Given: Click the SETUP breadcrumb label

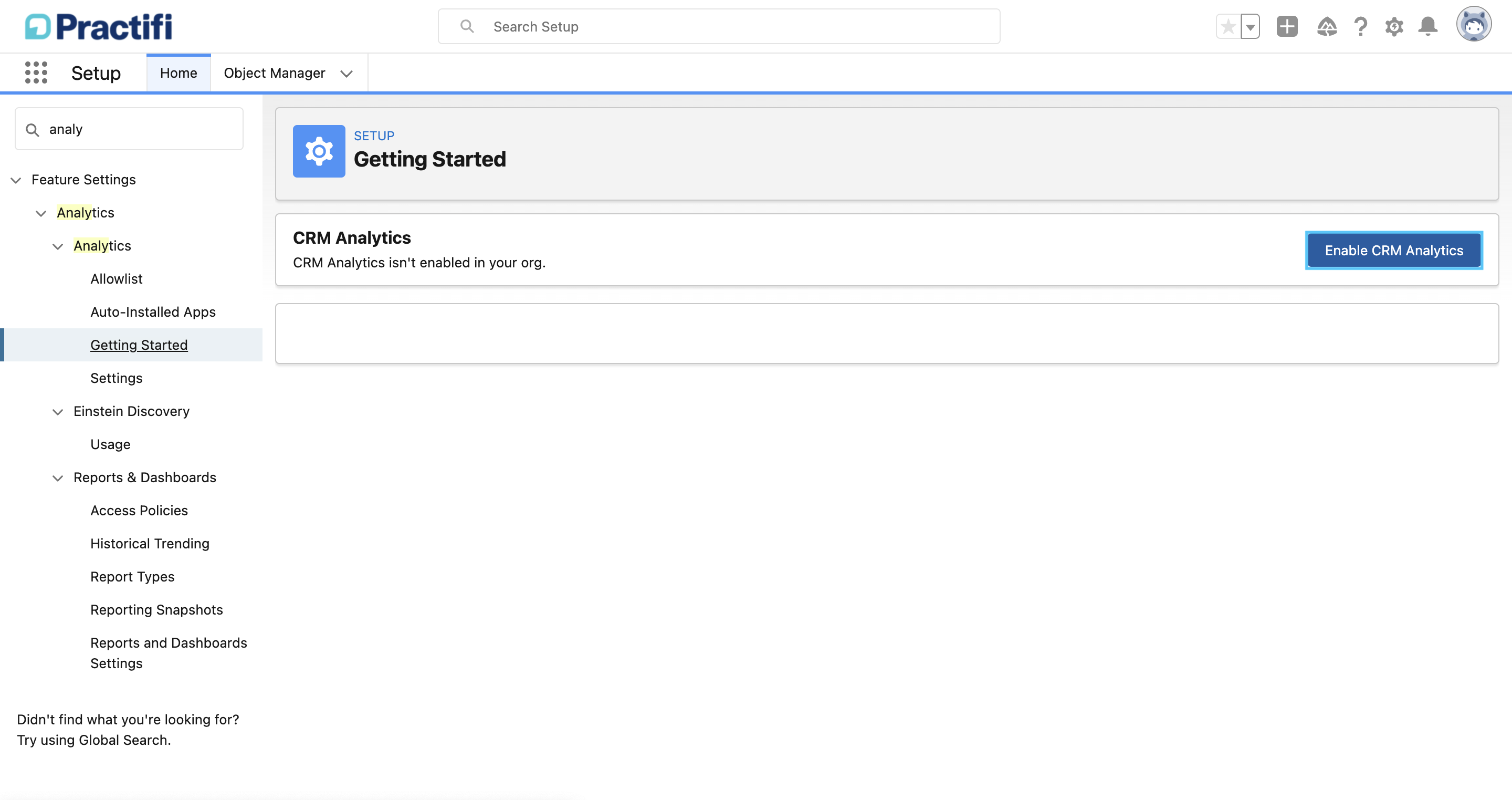Looking at the screenshot, I should pos(374,136).
